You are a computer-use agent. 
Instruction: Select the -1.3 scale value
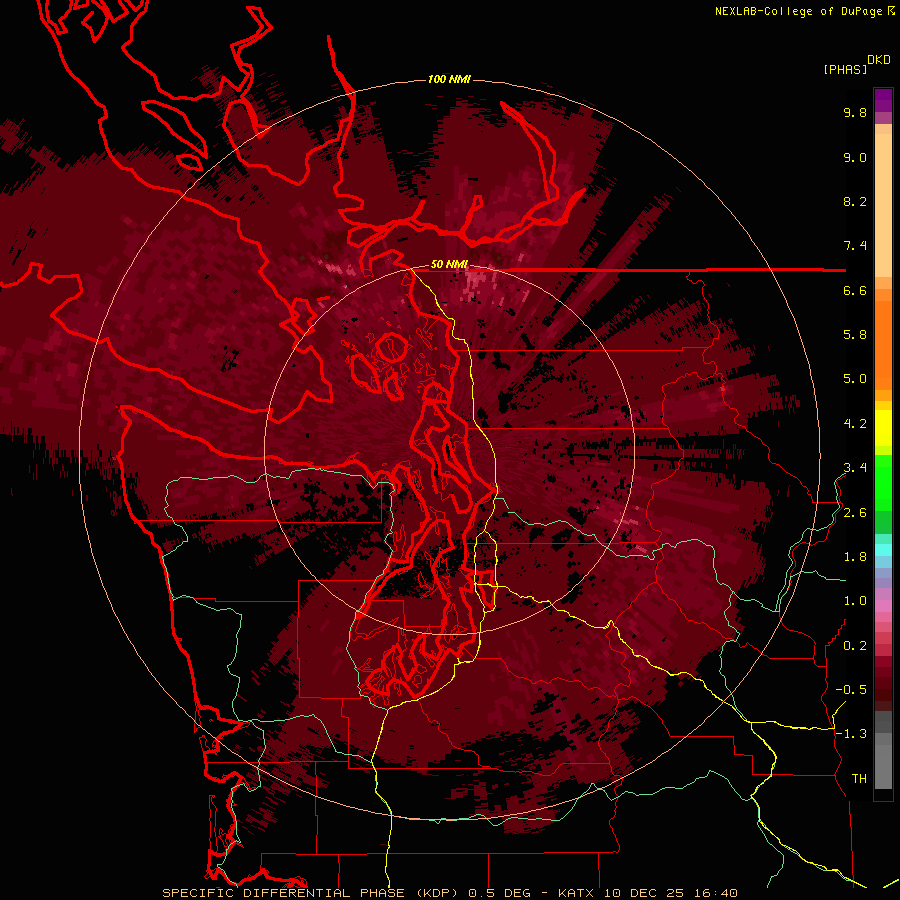click(851, 734)
